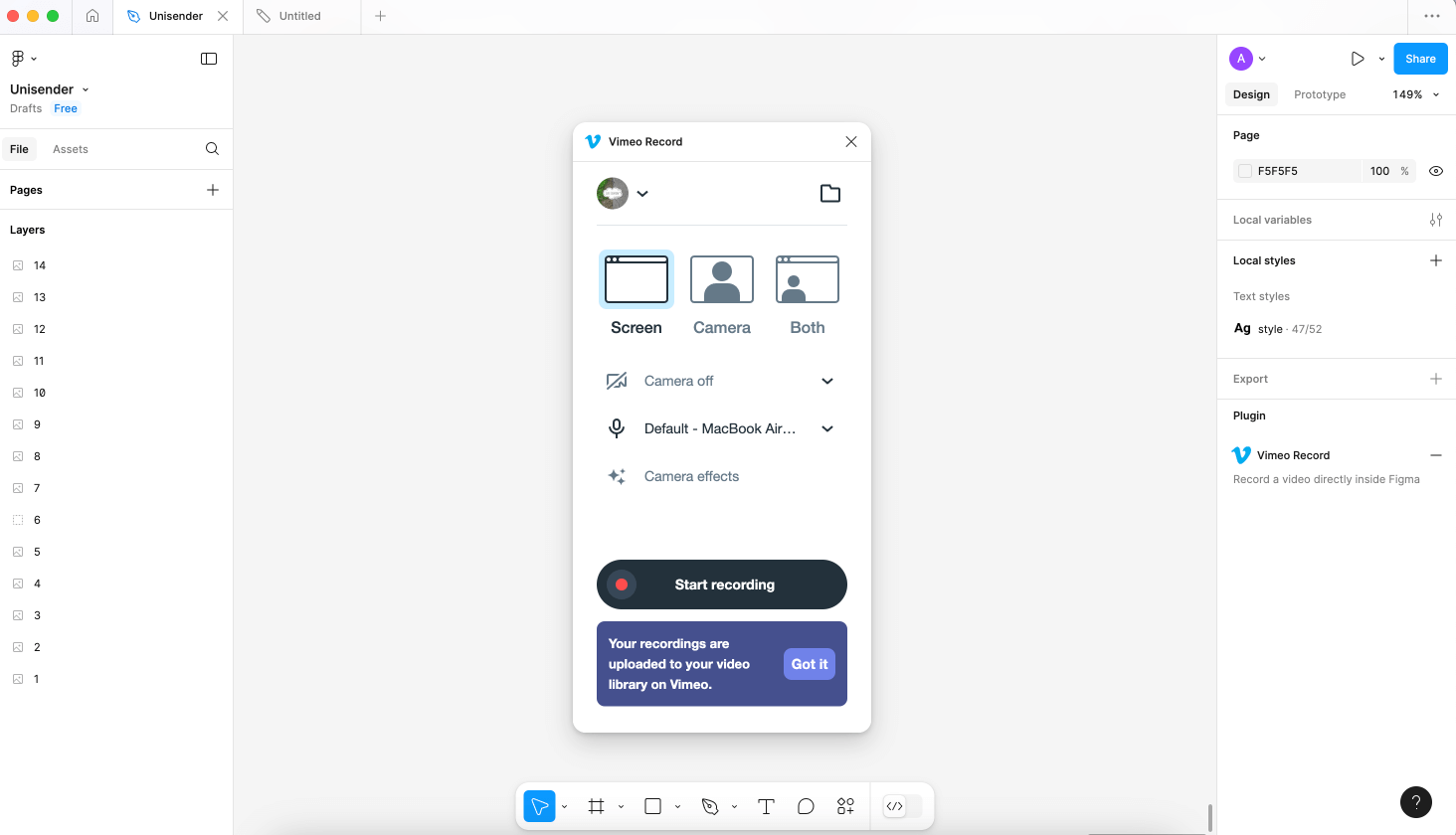The width and height of the screenshot is (1456, 835).
Task: Select the Text tool
Action: tap(766, 806)
